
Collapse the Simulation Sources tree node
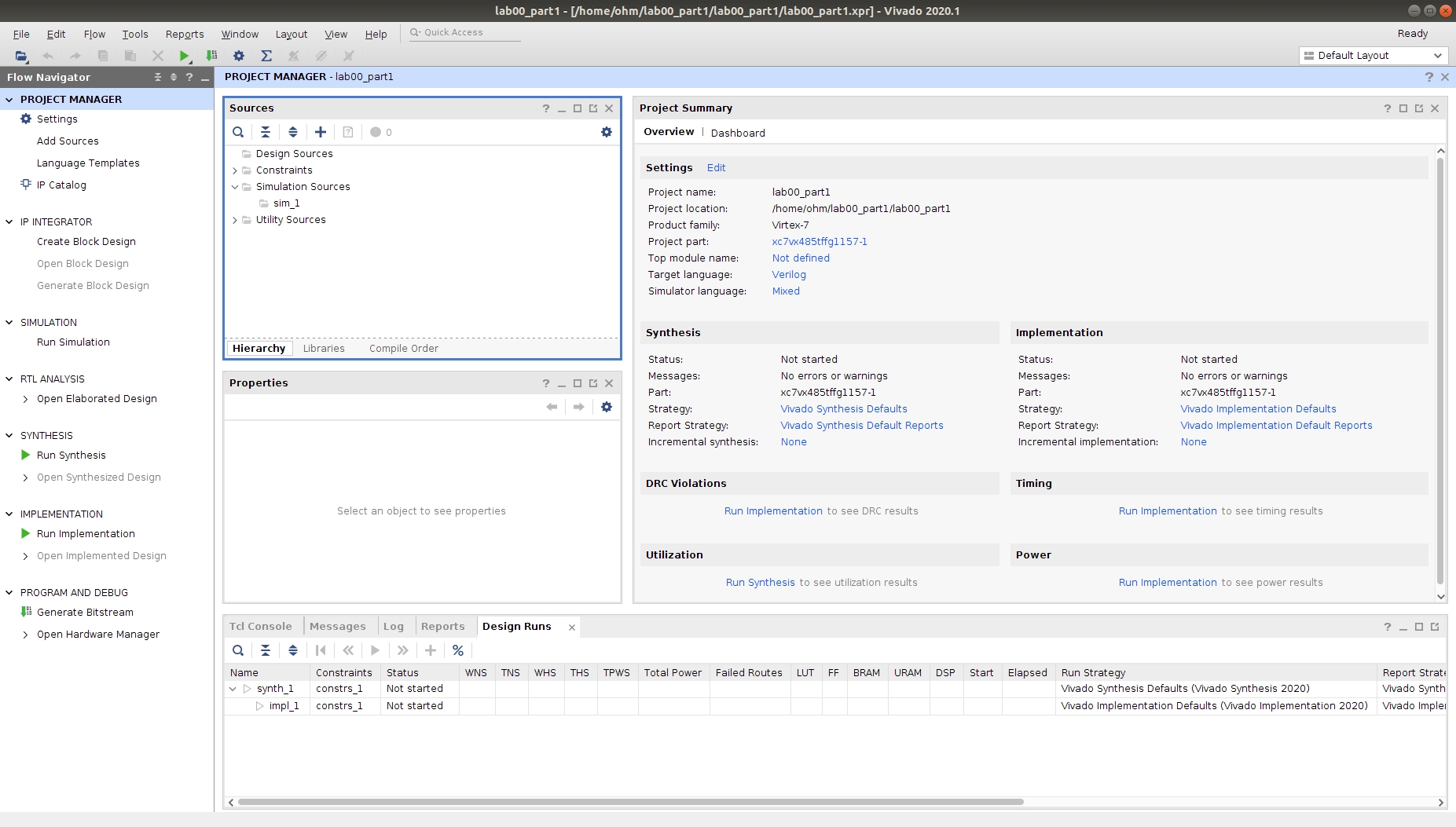[235, 187]
